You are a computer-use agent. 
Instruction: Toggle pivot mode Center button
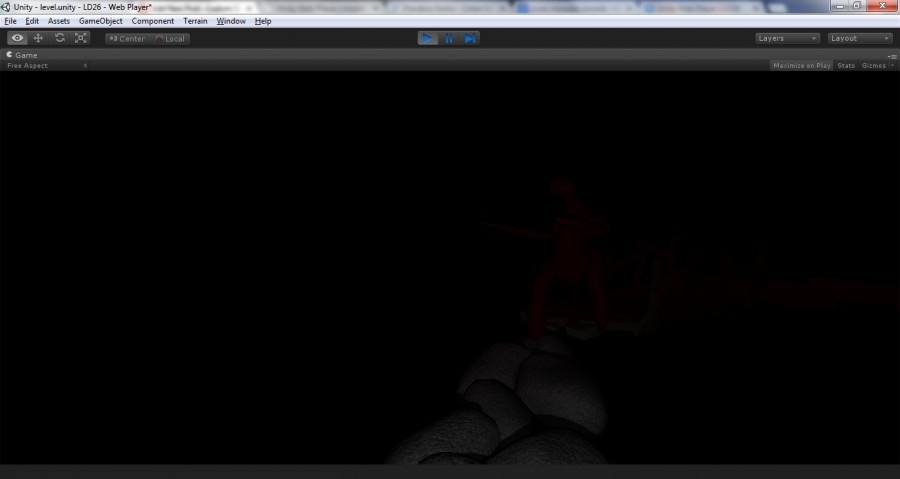[x=127, y=39]
